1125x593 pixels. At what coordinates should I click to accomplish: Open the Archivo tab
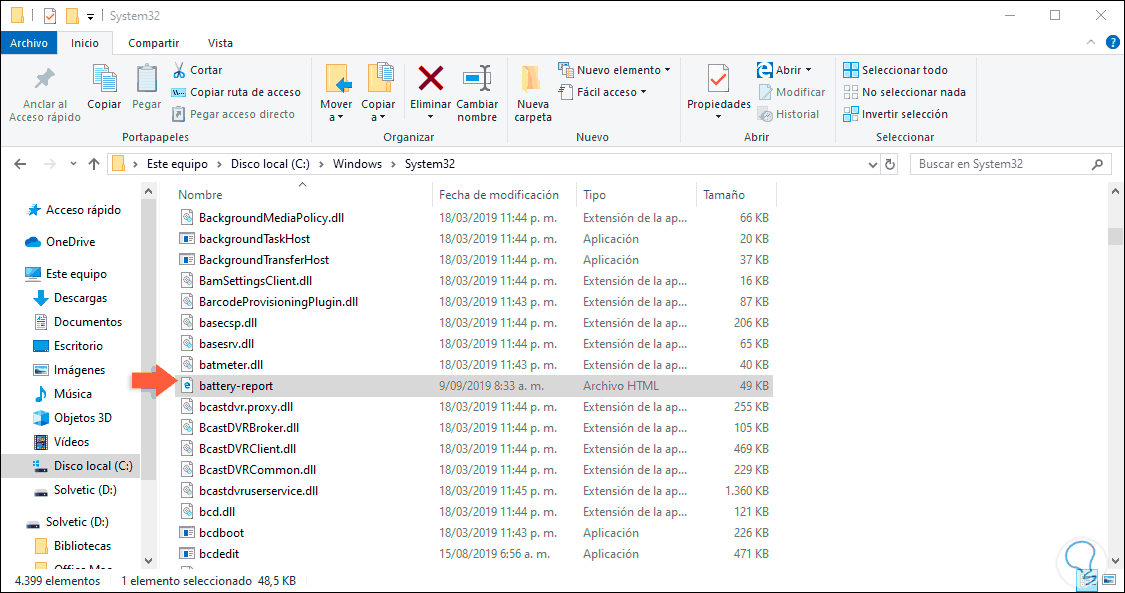pos(29,43)
